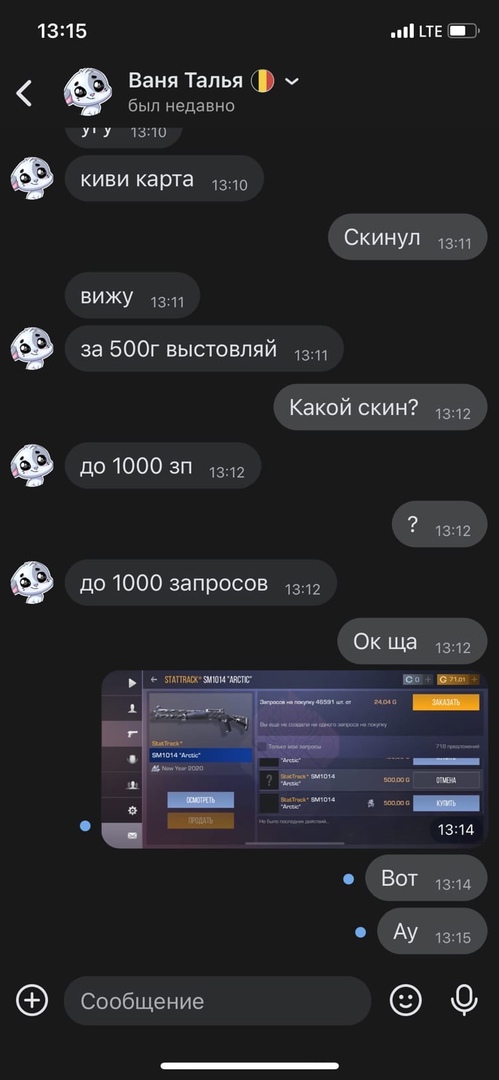The width and height of the screenshot is (499, 1080).
Task: Select the Ок ща message bubble
Action: tap(412, 641)
